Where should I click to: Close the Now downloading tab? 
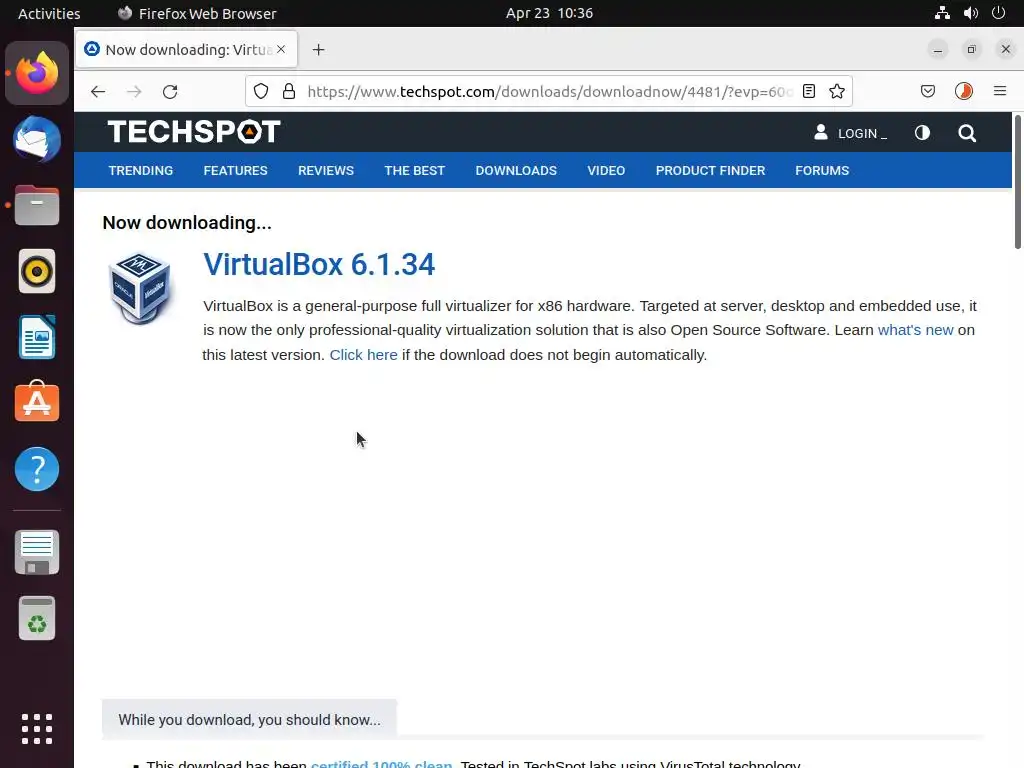pos(281,49)
